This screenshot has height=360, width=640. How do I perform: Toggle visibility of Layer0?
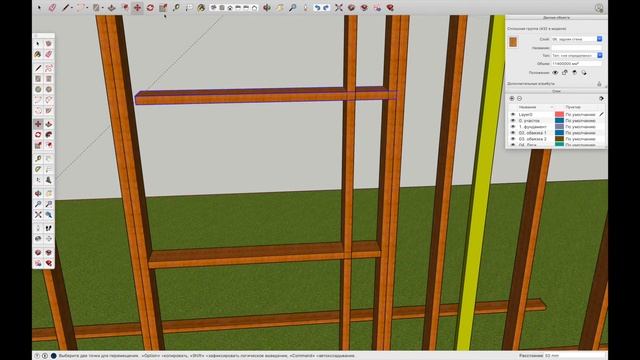point(513,115)
